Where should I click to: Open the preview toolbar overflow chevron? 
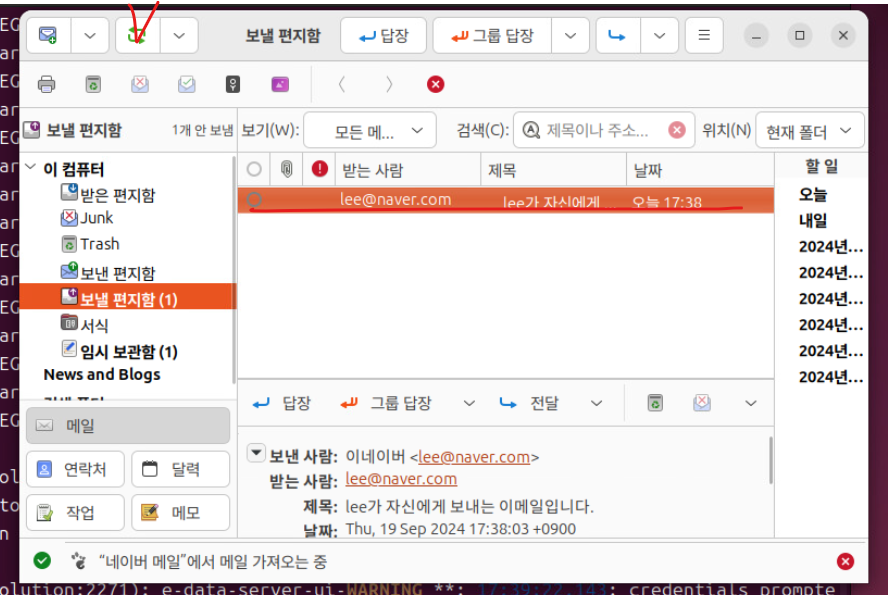pyautogui.click(x=751, y=403)
